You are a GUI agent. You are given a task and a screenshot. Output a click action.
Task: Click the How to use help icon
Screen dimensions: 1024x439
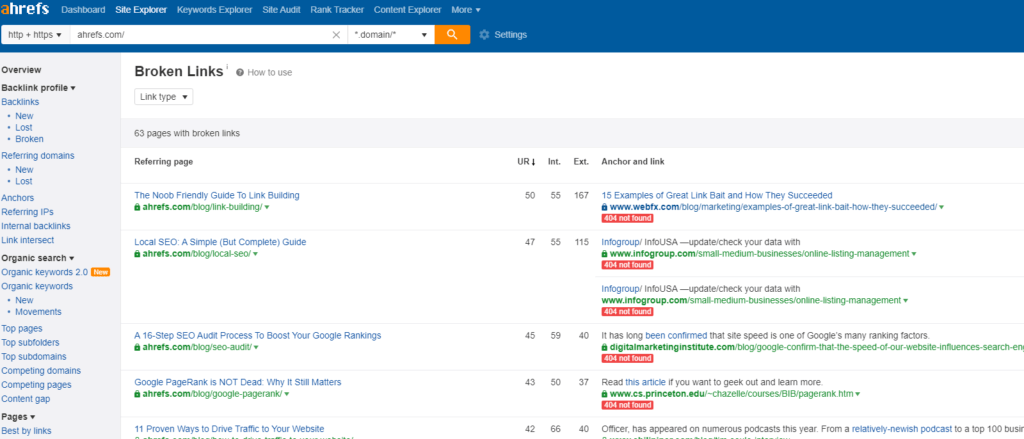coord(240,73)
